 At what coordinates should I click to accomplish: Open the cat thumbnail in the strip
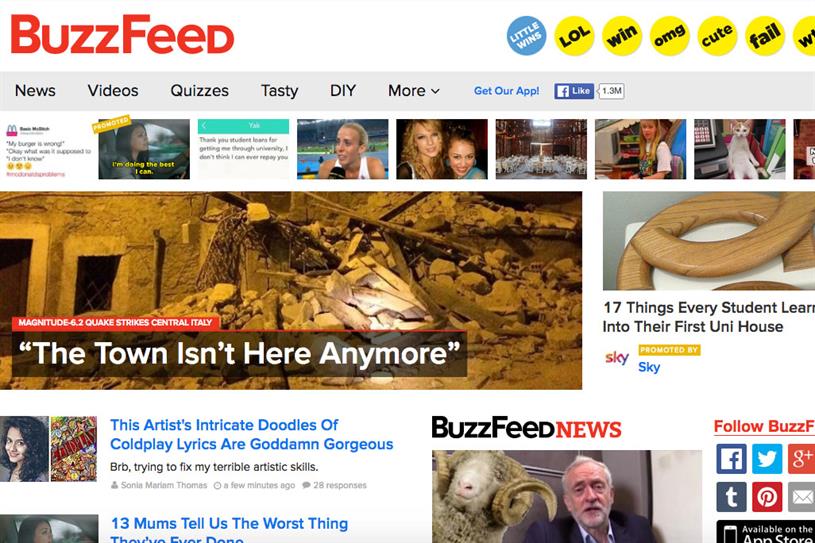pyautogui.click(x=740, y=149)
